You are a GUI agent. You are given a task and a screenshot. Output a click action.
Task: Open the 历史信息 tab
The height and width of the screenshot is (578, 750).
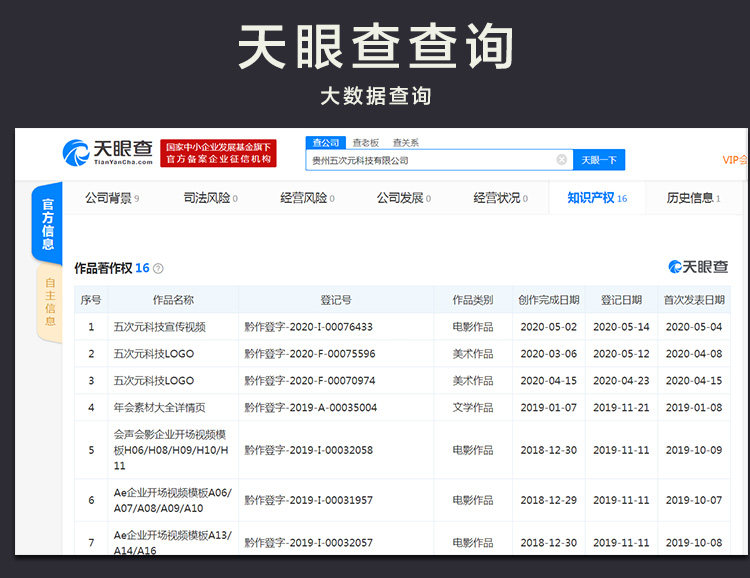click(x=693, y=198)
